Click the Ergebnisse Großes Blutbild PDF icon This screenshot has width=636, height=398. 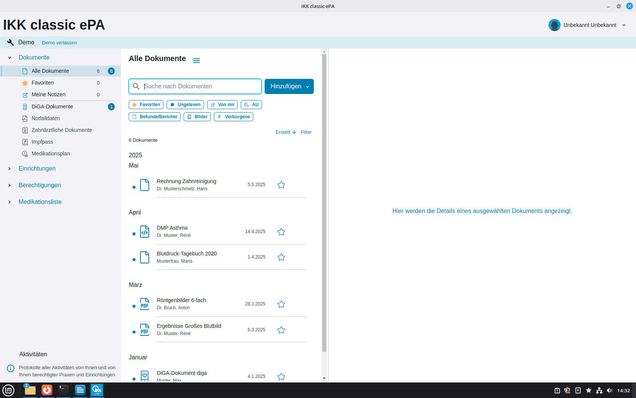click(144, 330)
